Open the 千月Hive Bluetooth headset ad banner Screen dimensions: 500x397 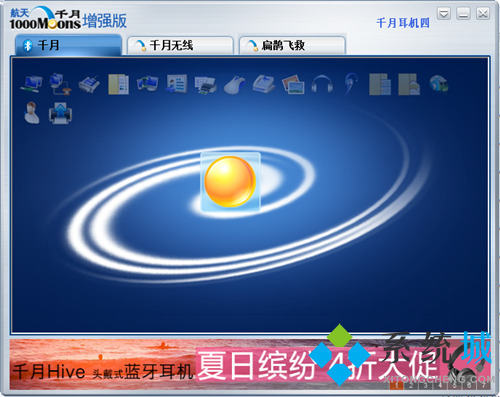coord(250,365)
